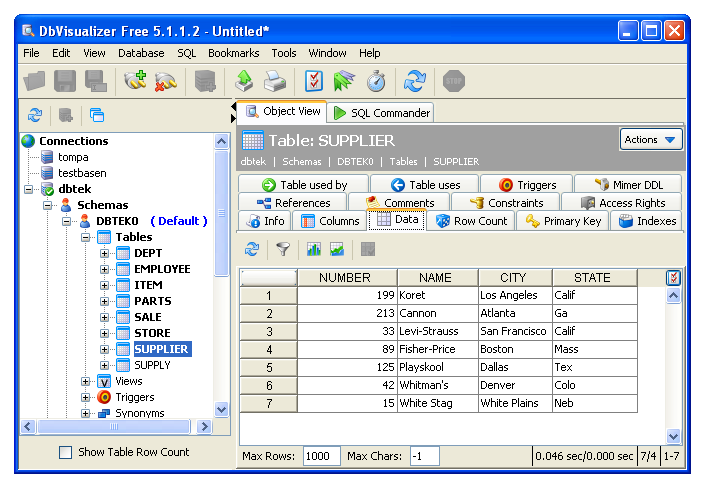The image size is (709, 487).
Task: Open the Indexes tab
Action: 647,221
